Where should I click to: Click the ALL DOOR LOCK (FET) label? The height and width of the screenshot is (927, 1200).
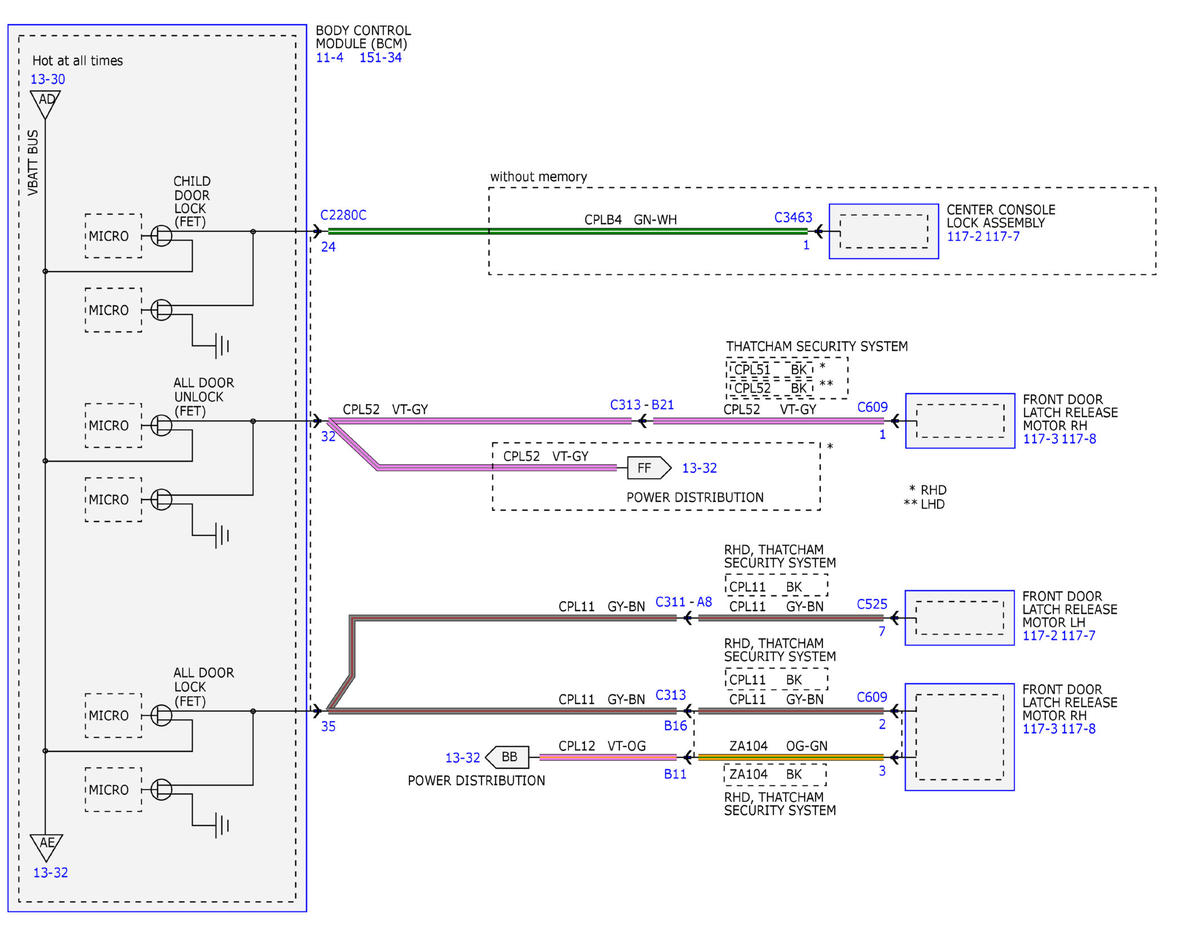(204, 687)
